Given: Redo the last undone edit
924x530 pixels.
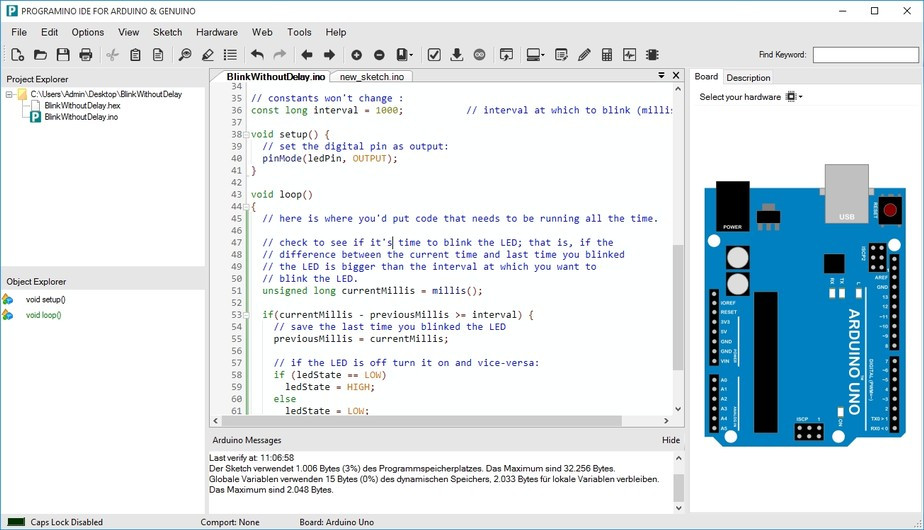Looking at the screenshot, I should [x=279, y=55].
